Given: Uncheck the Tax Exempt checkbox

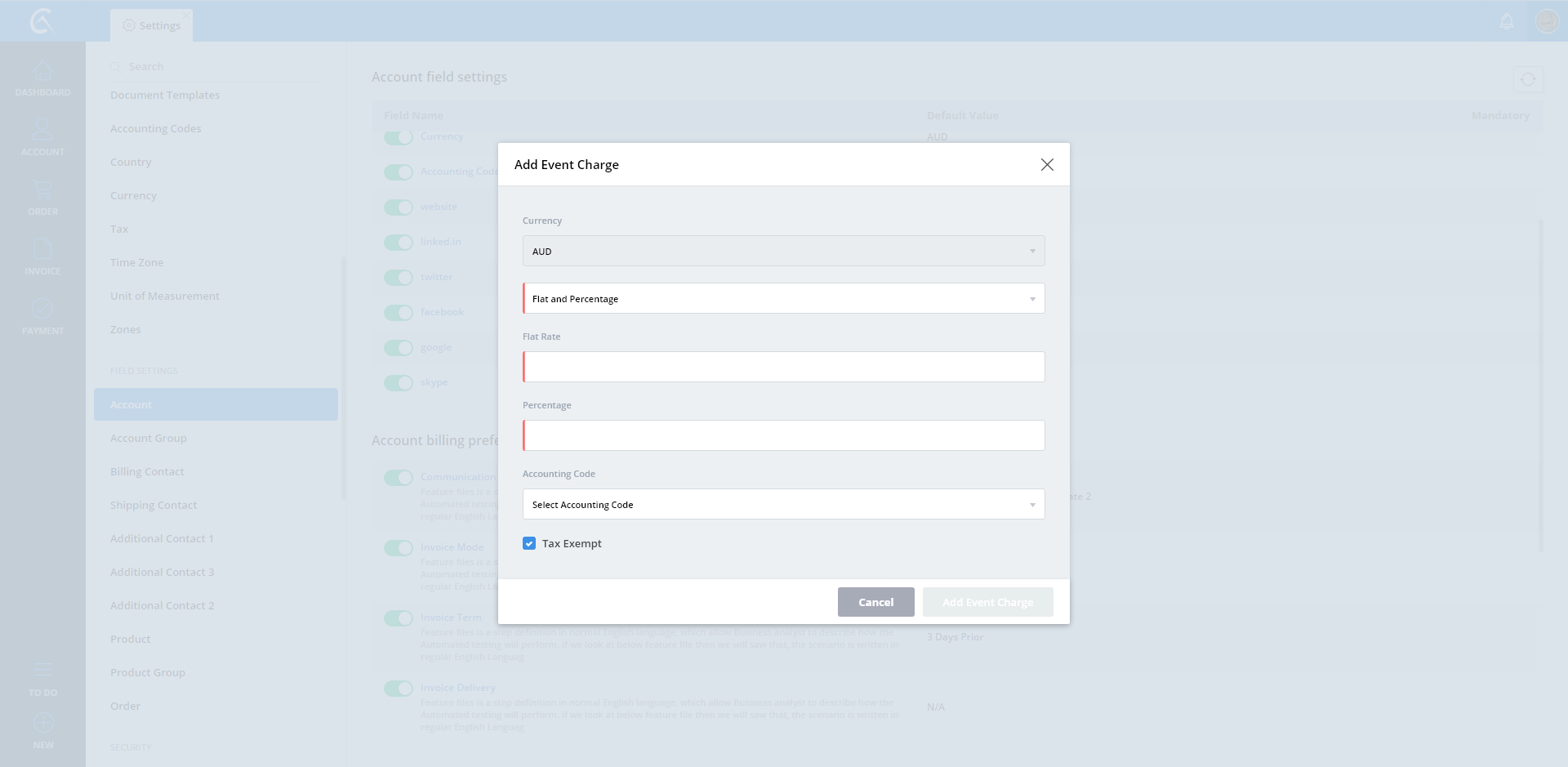Looking at the screenshot, I should pos(529,544).
